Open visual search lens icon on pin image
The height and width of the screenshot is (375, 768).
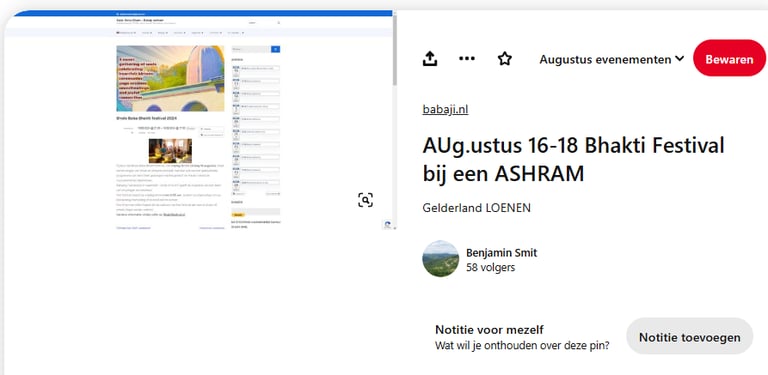(365, 200)
